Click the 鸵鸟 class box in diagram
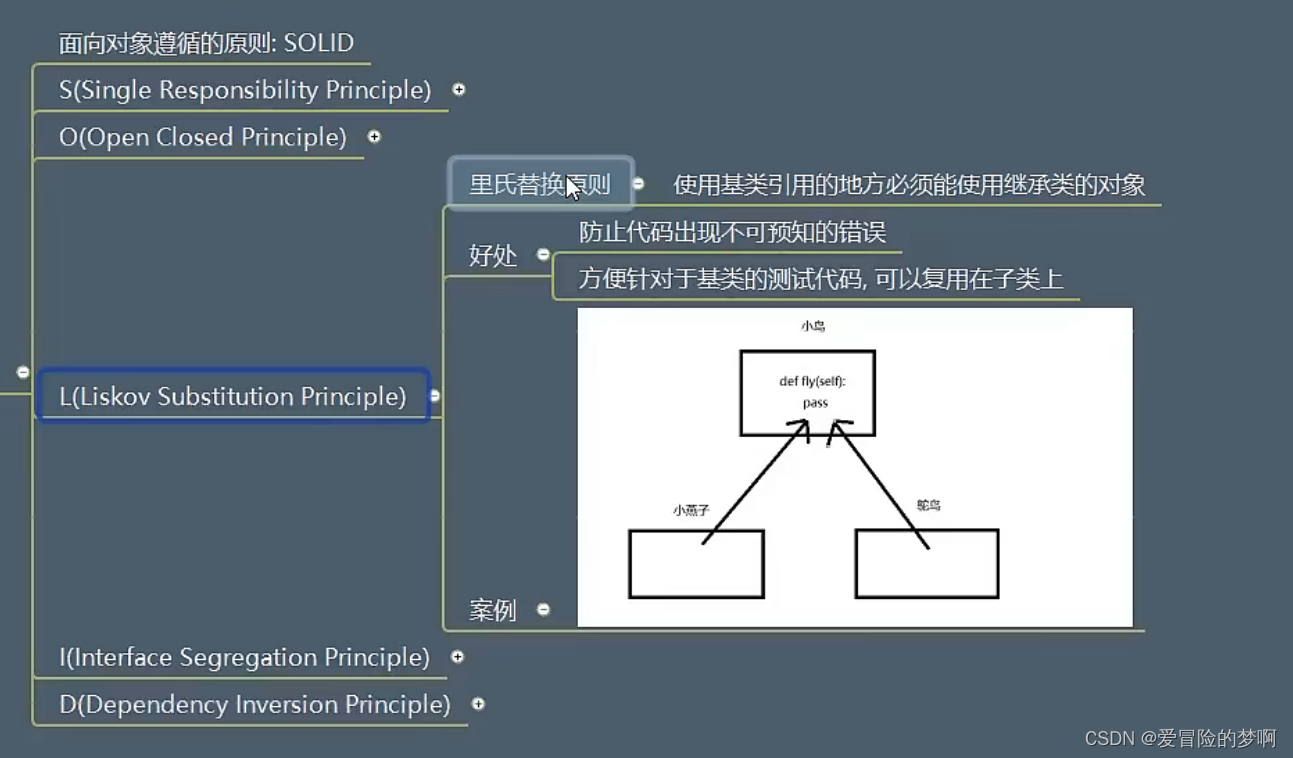 pos(927,564)
